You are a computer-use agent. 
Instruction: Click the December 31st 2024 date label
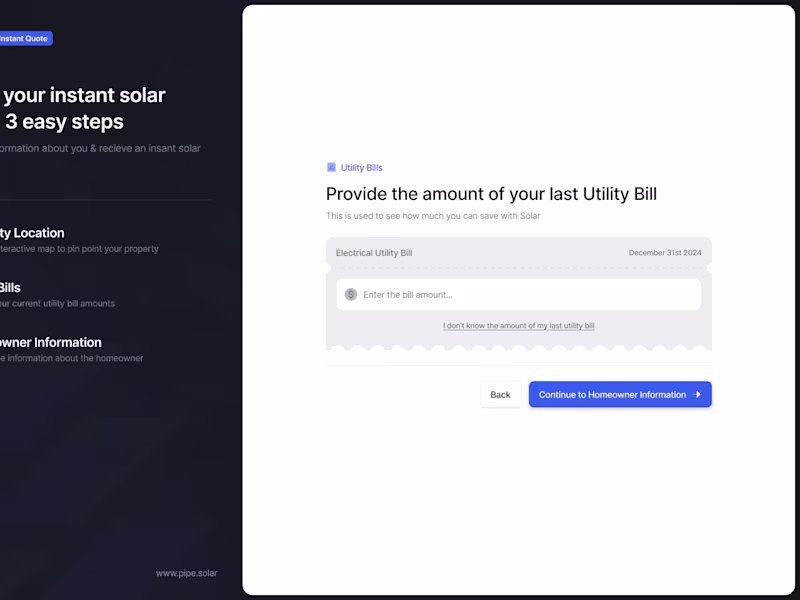[x=665, y=253]
